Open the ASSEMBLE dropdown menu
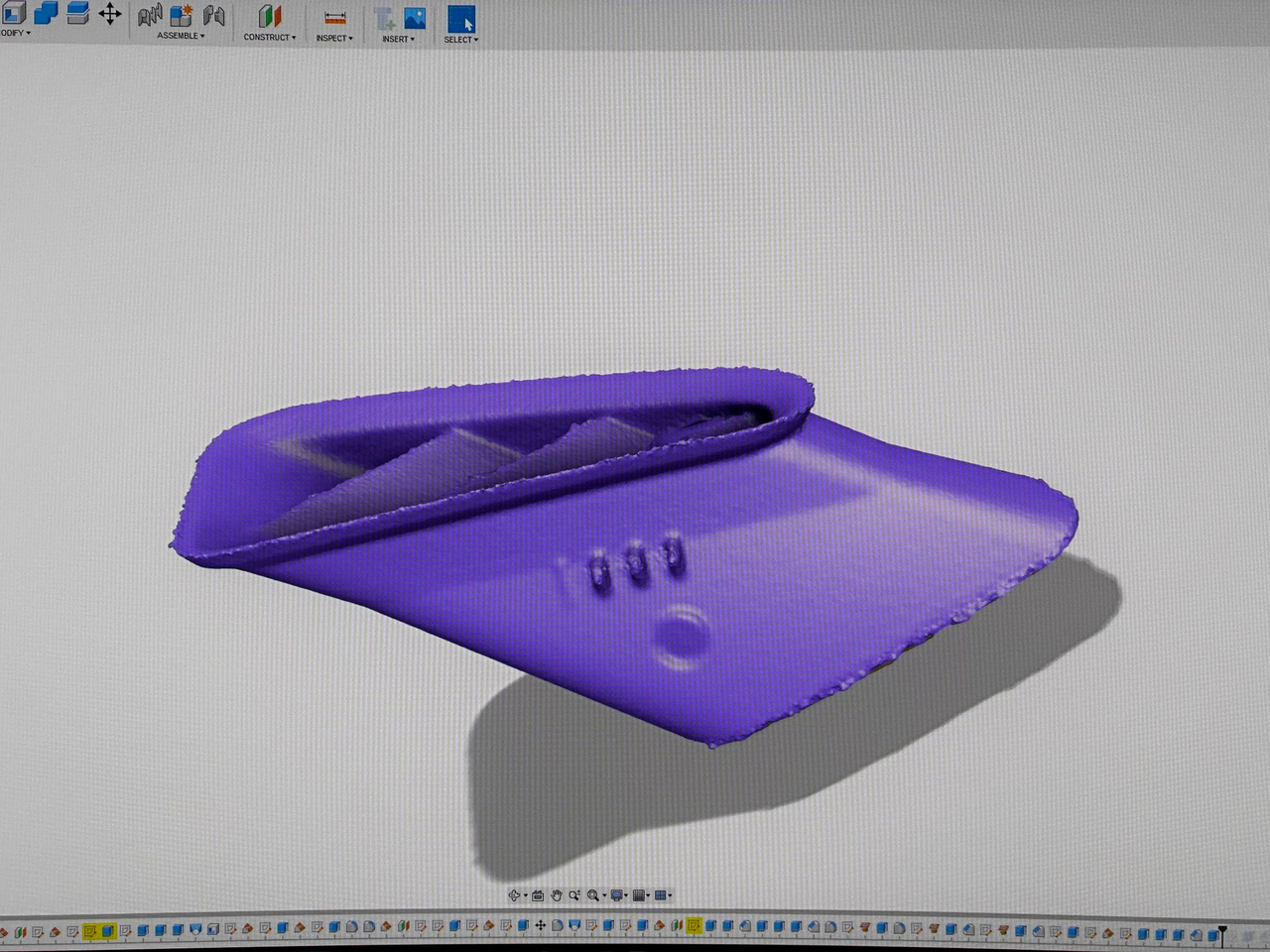 (181, 36)
